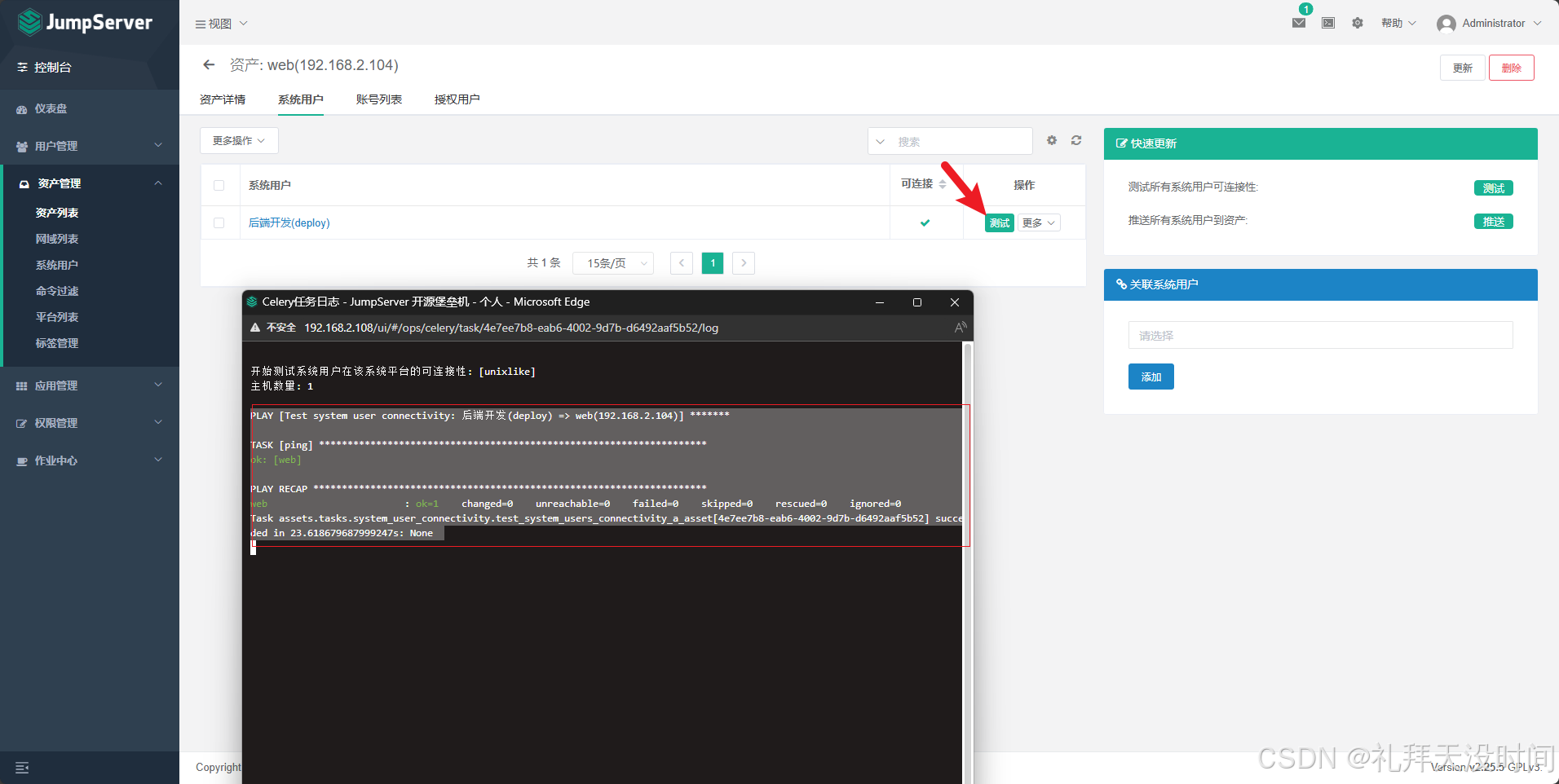This screenshot has height=784, width=1559.
Task: Click 测试 button in deploy row
Action: tap(1000, 222)
